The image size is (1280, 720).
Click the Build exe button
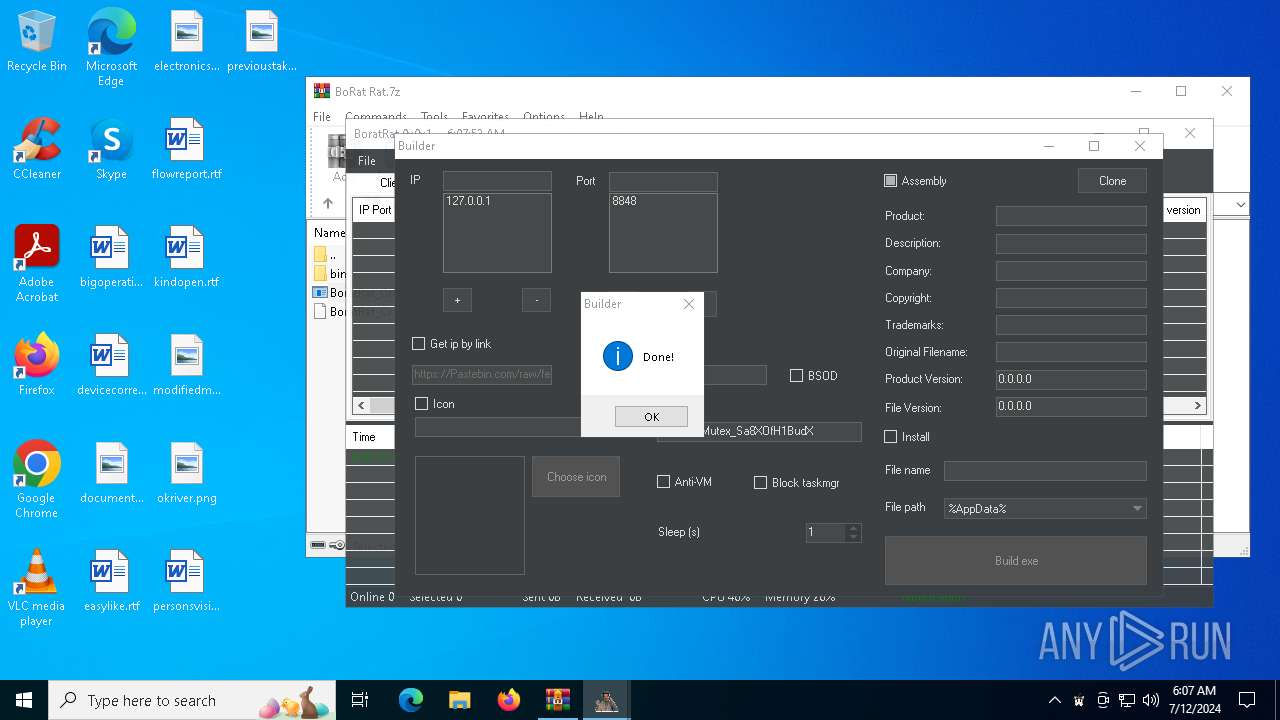[x=1016, y=561]
